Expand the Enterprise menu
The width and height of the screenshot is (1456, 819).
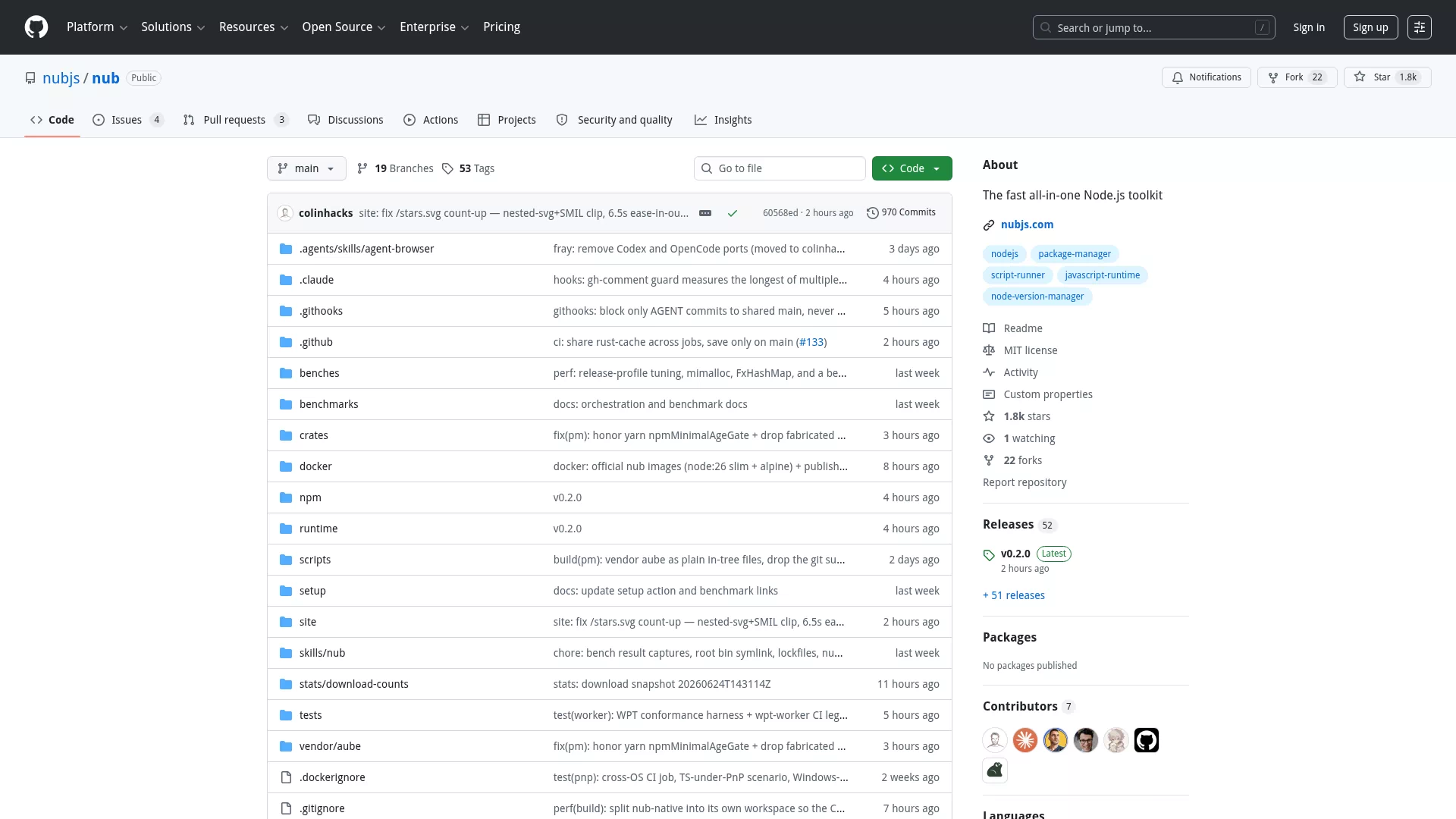(x=434, y=27)
